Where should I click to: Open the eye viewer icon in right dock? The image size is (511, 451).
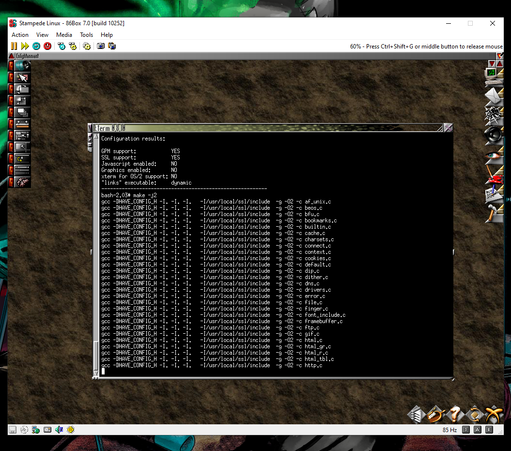pyautogui.click(x=493, y=156)
